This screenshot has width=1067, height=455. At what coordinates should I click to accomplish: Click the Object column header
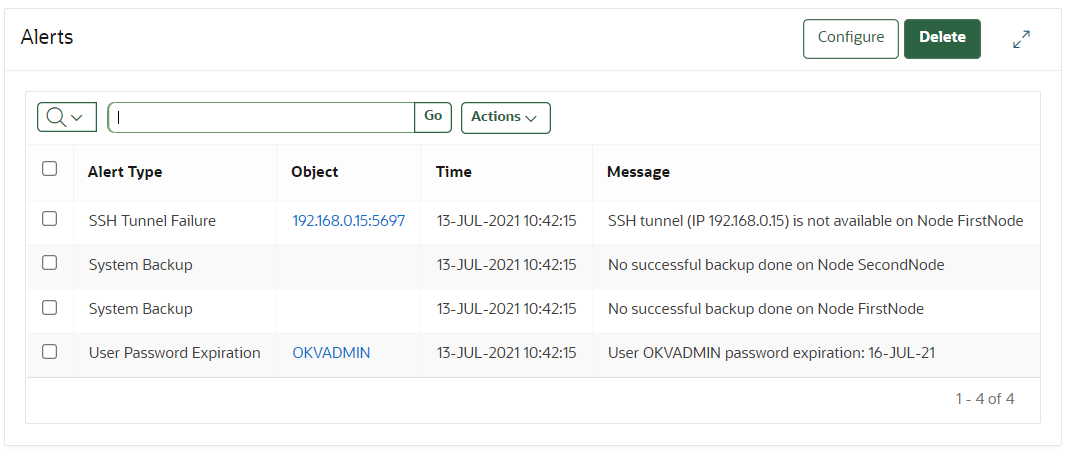pos(314,172)
